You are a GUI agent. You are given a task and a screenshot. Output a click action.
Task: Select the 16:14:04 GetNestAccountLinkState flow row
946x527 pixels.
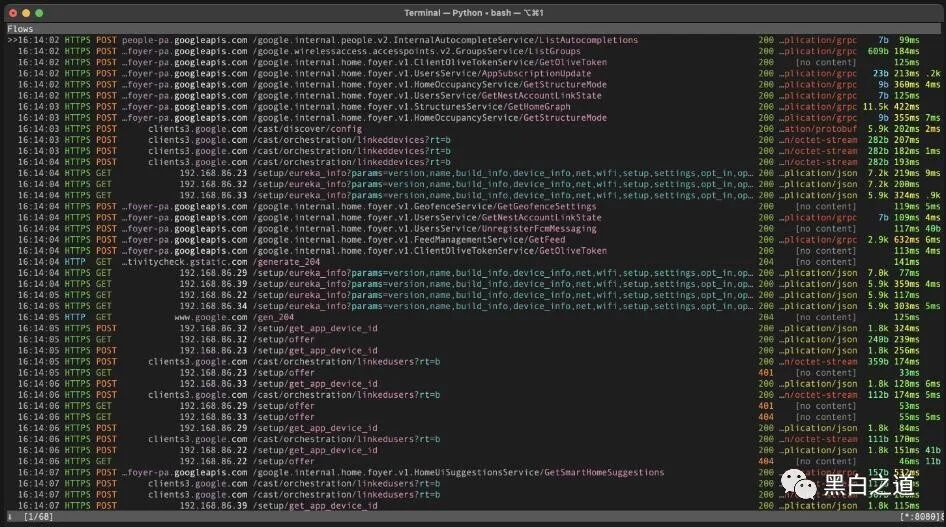coord(473,218)
